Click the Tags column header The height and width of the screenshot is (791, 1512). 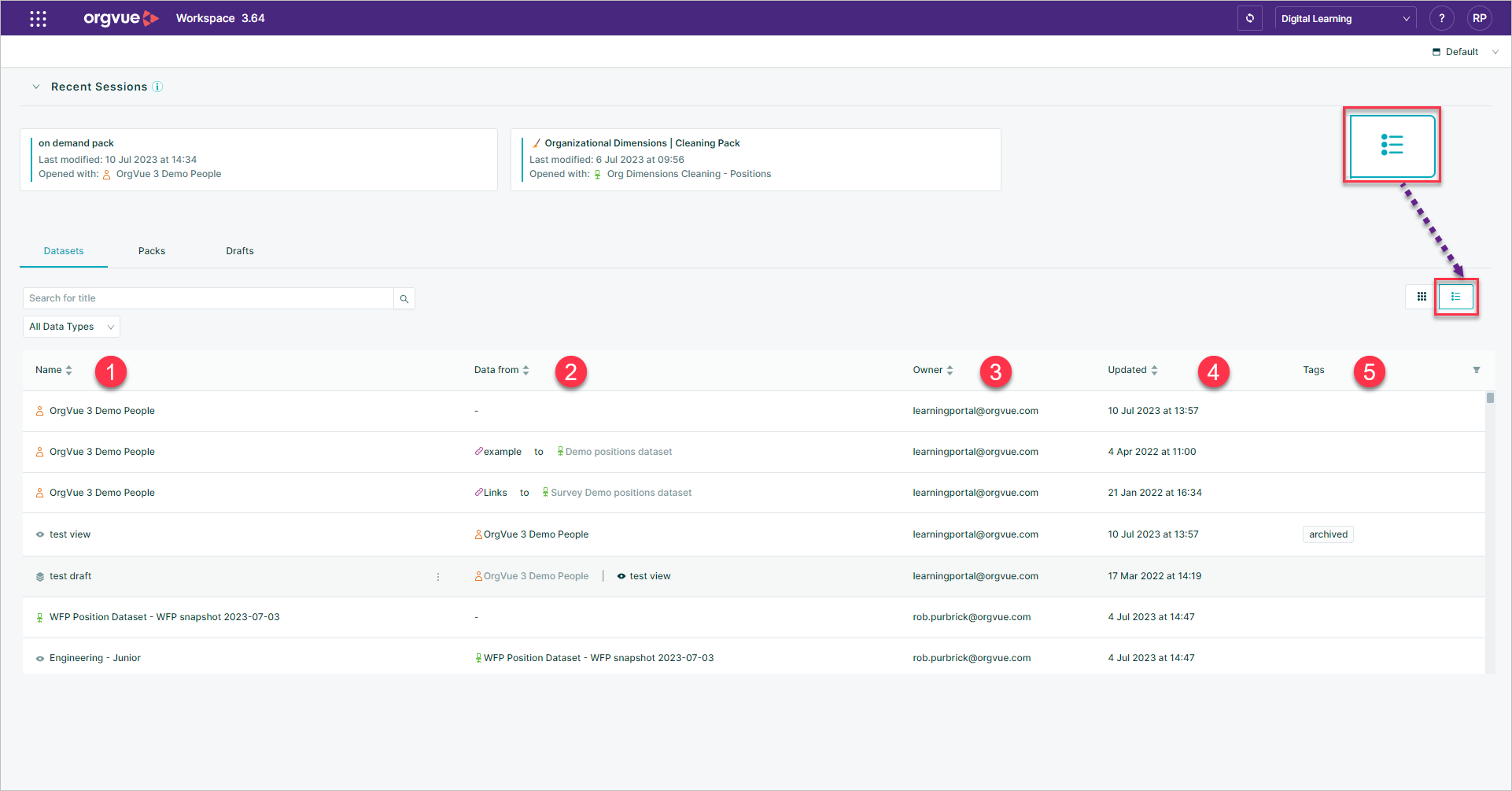[x=1314, y=370]
